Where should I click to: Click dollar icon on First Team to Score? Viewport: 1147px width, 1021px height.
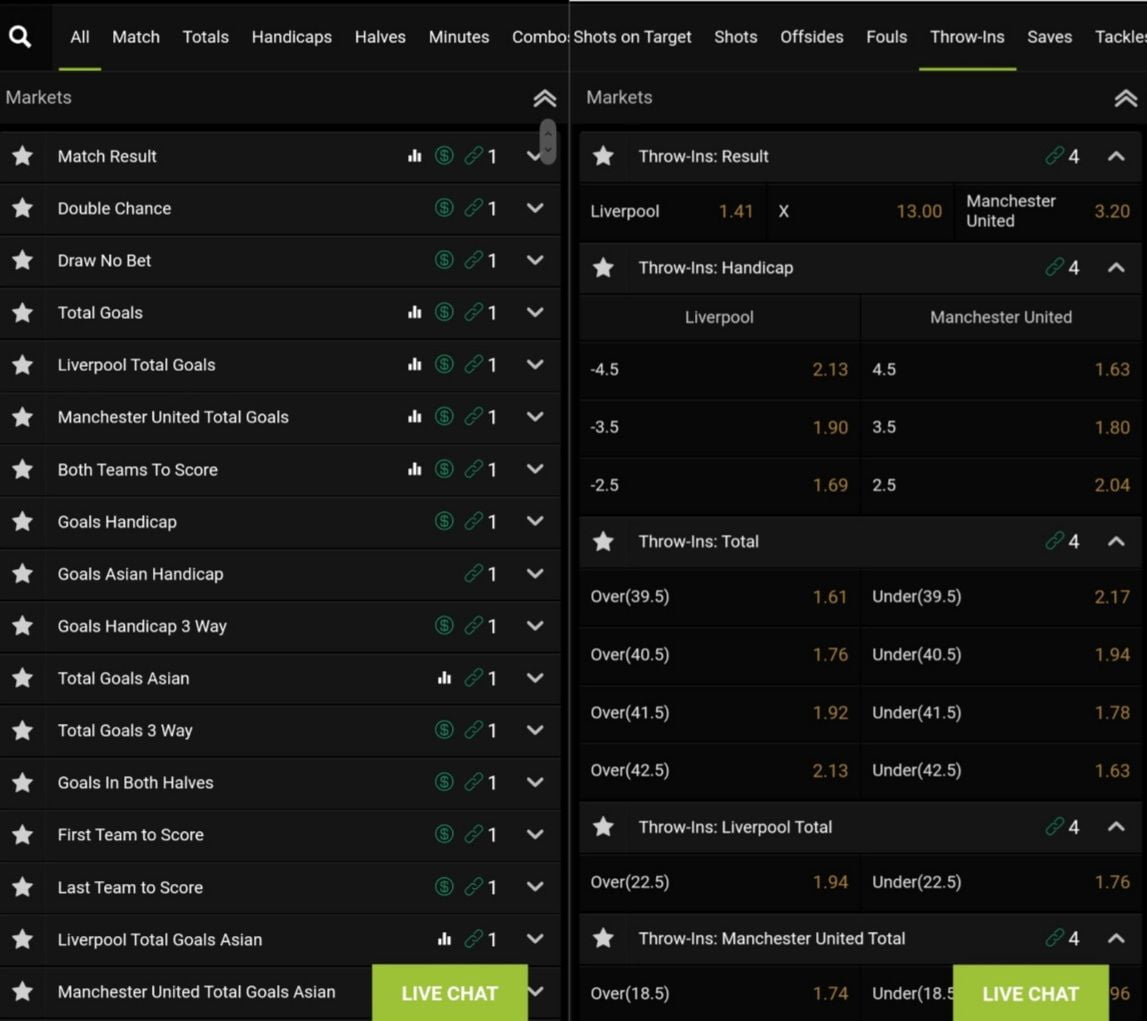pyautogui.click(x=444, y=835)
